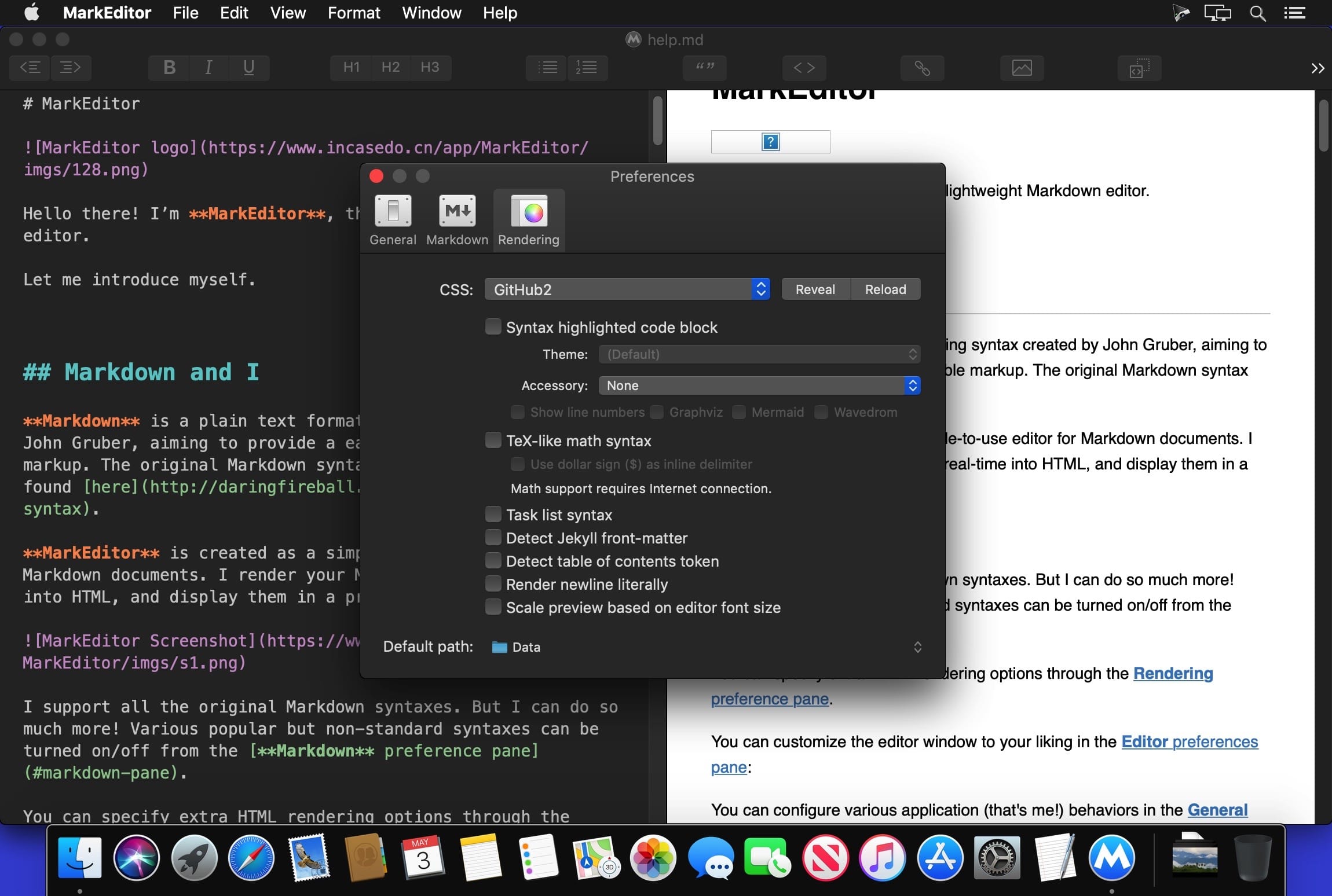
Task: Open the CSS GitHub2 dropdown
Action: [x=627, y=289]
